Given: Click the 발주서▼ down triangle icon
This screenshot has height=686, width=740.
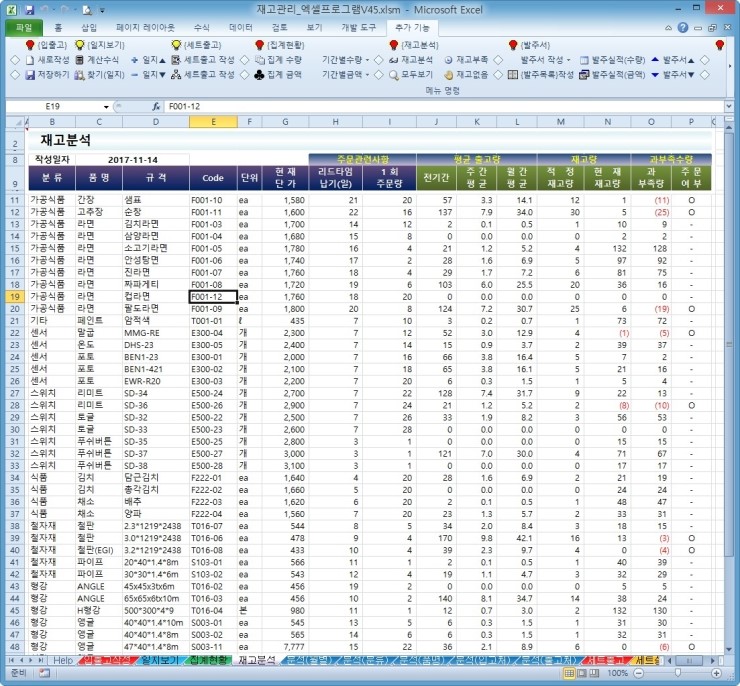Looking at the screenshot, I should (655, 75).
